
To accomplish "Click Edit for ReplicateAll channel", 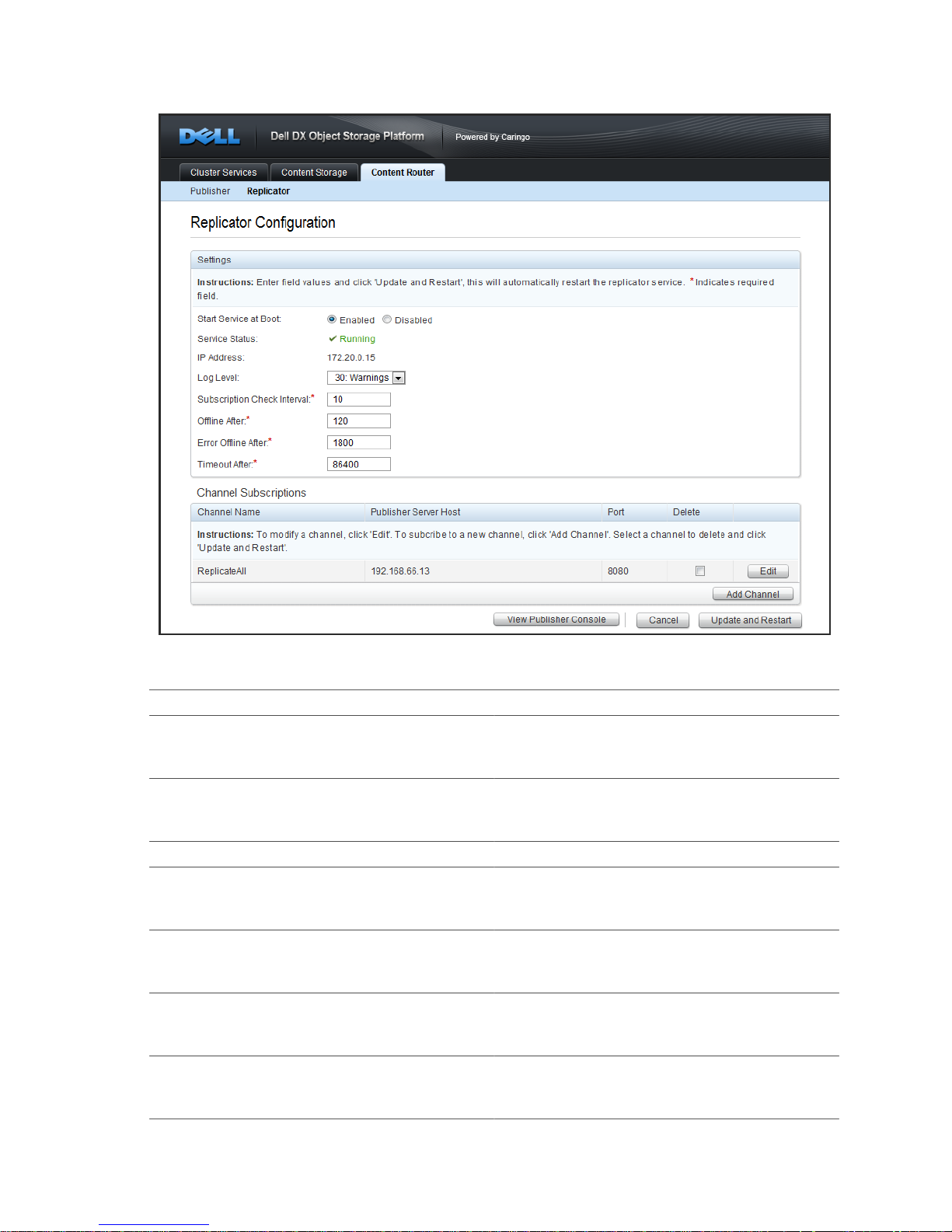I will click(768, 571).
